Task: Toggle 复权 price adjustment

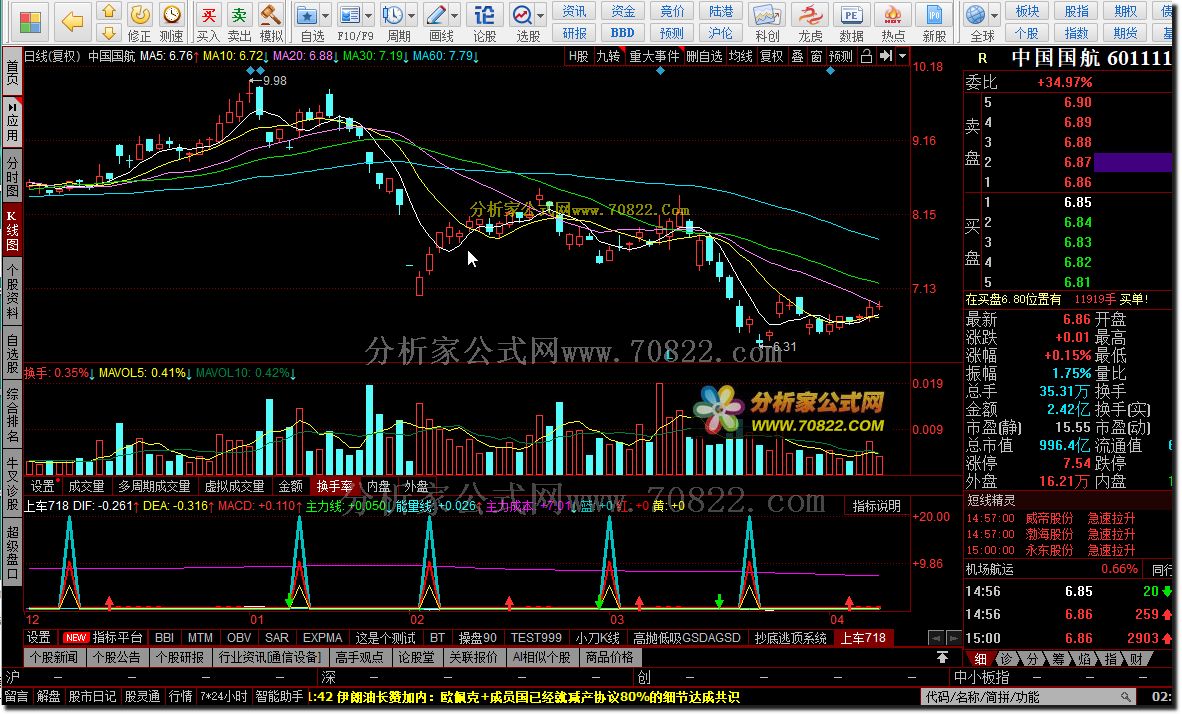Action: (x=771, y=56)
